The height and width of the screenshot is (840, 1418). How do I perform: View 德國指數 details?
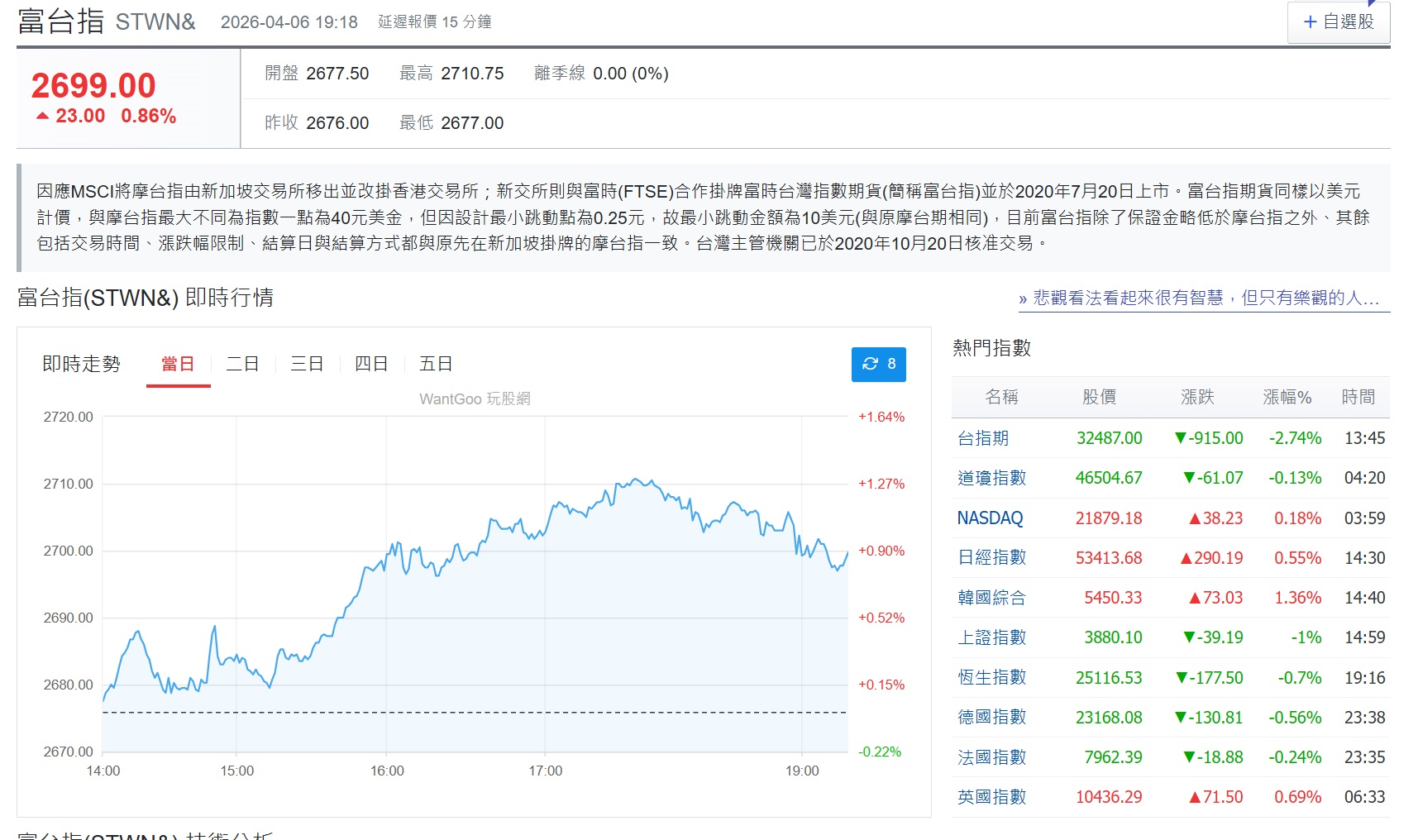tap(991, 718)
